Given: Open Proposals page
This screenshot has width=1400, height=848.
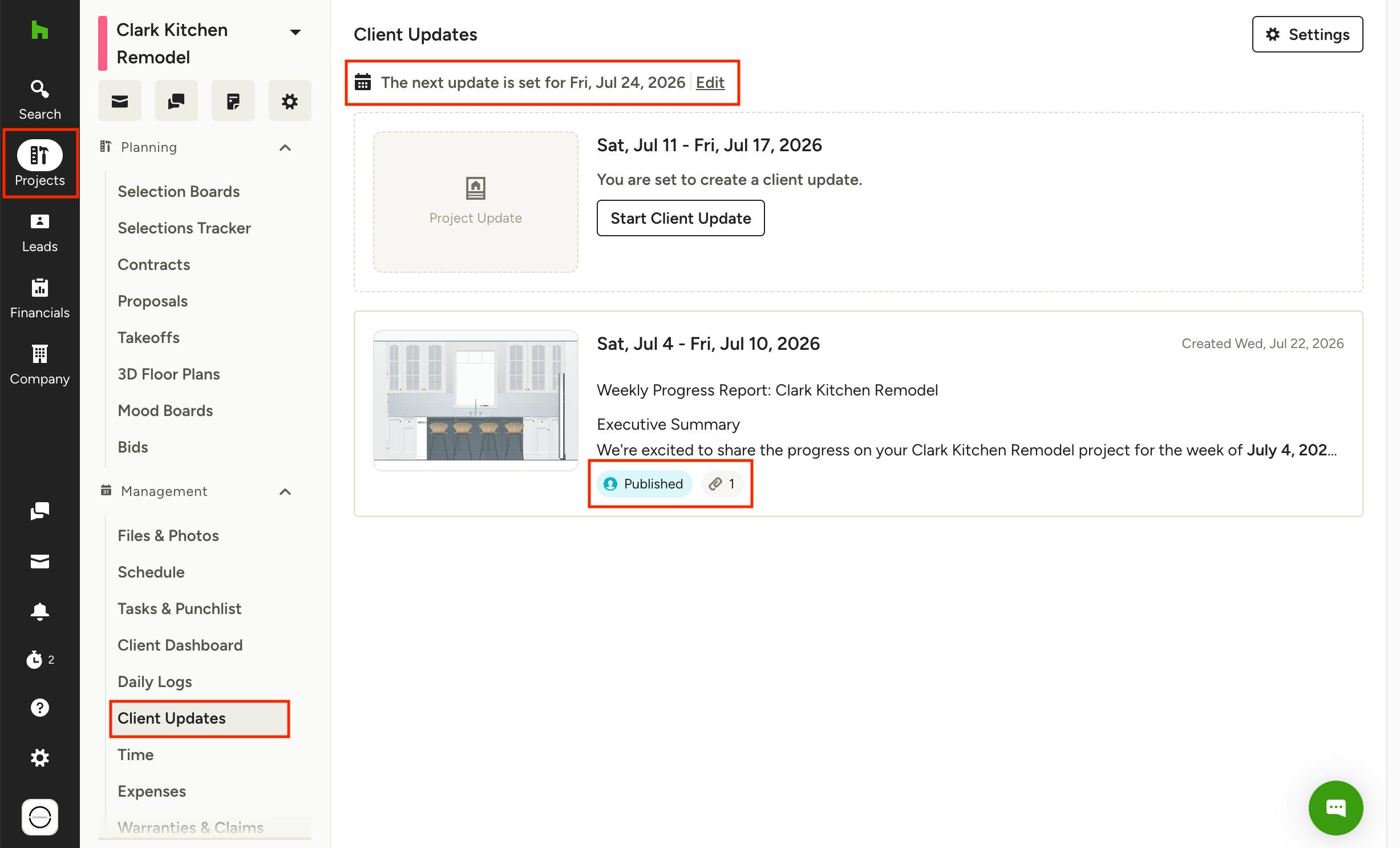Looking at the screenshot, I should point(152,301).
